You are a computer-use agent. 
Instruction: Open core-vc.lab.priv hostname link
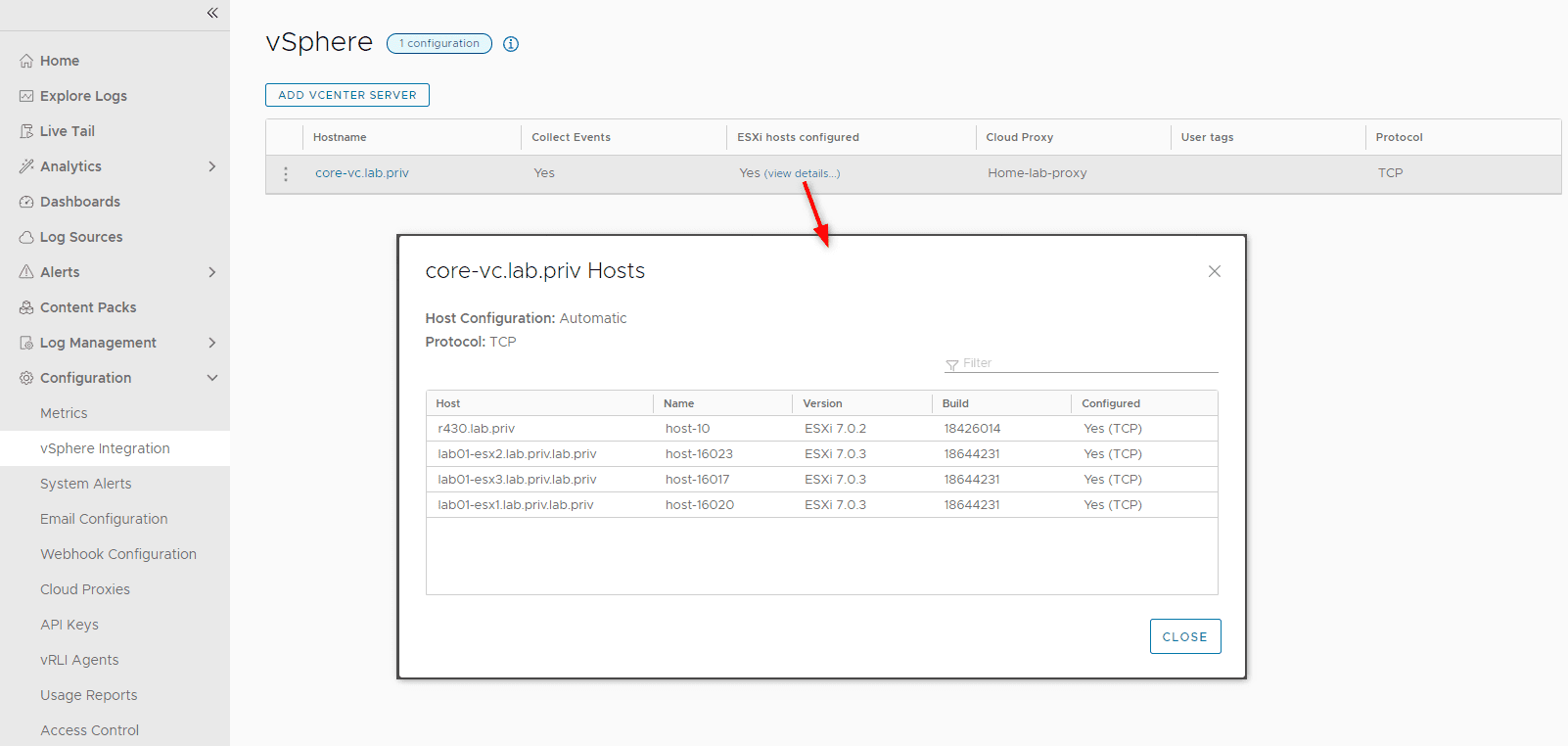click(x=362, y=173)
